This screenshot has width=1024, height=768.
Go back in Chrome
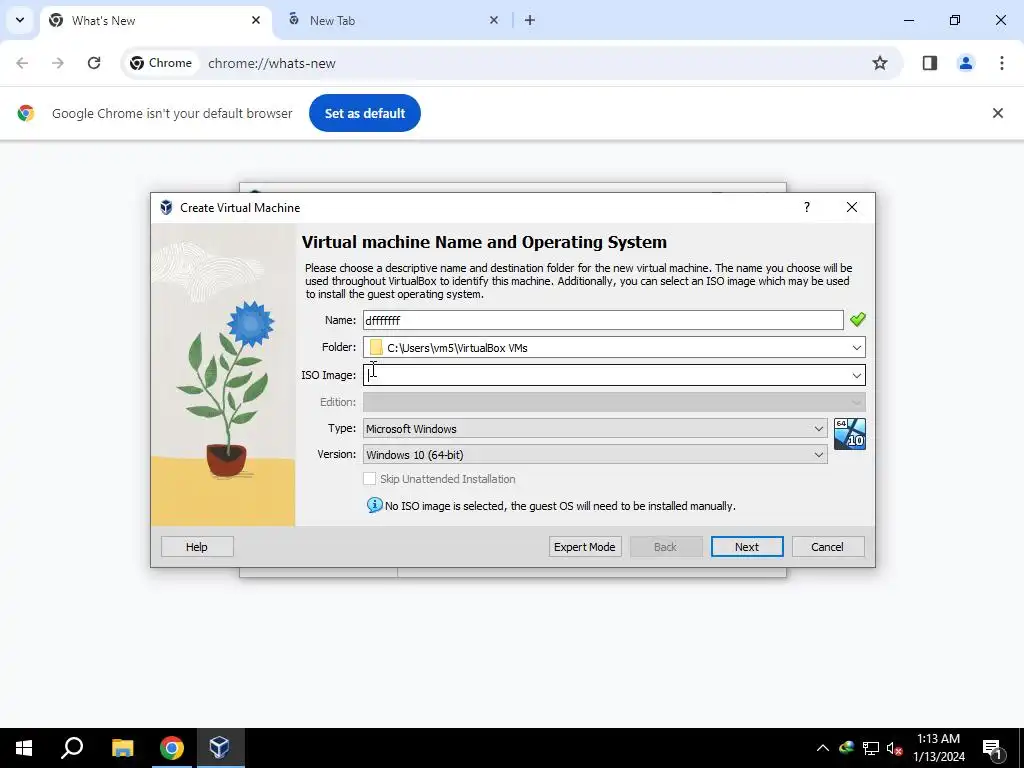22,63
